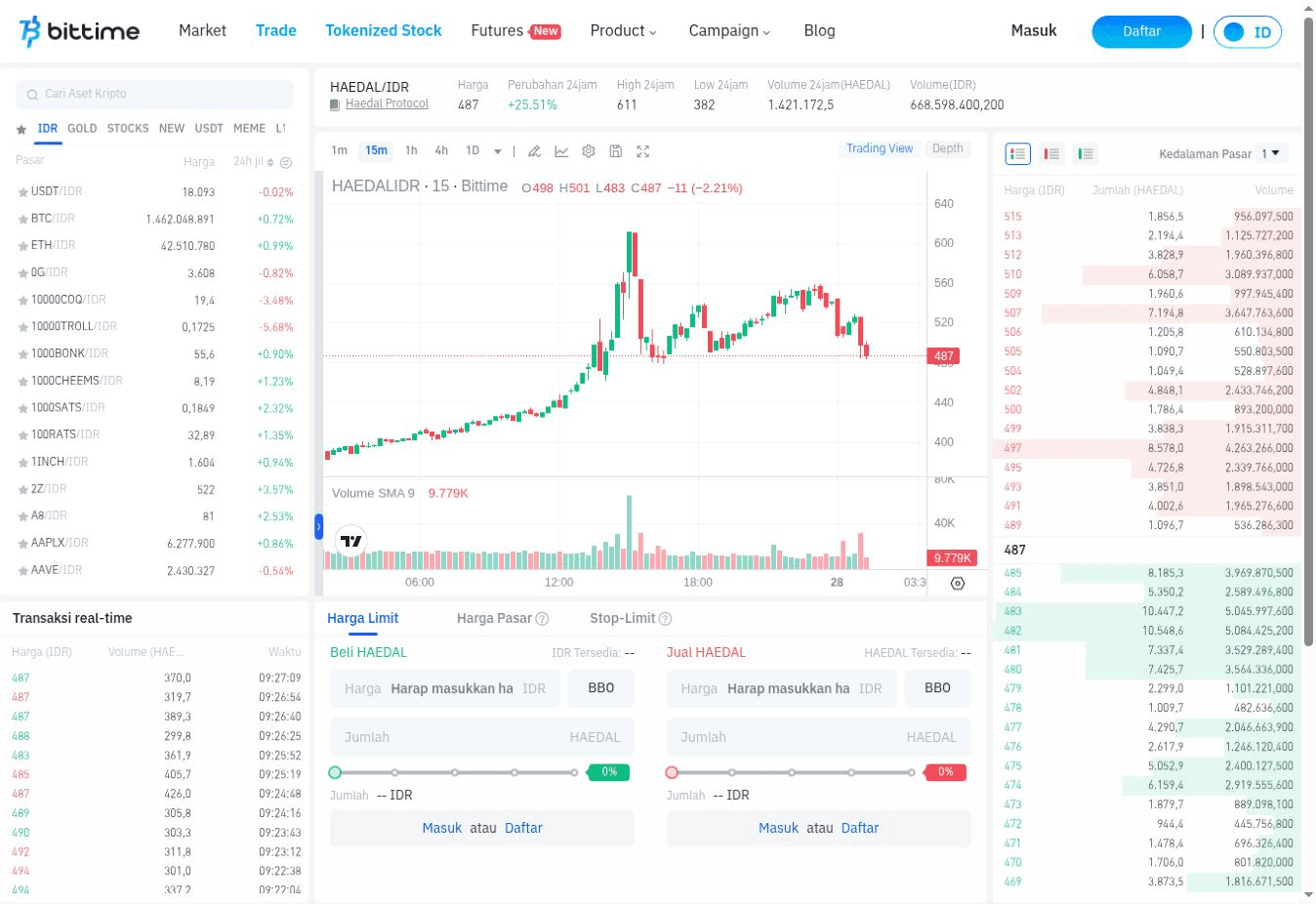Click BBO button in Beli HAEDAL form
The height and width of the screenshot is (904, 1316).
[601, 688]
